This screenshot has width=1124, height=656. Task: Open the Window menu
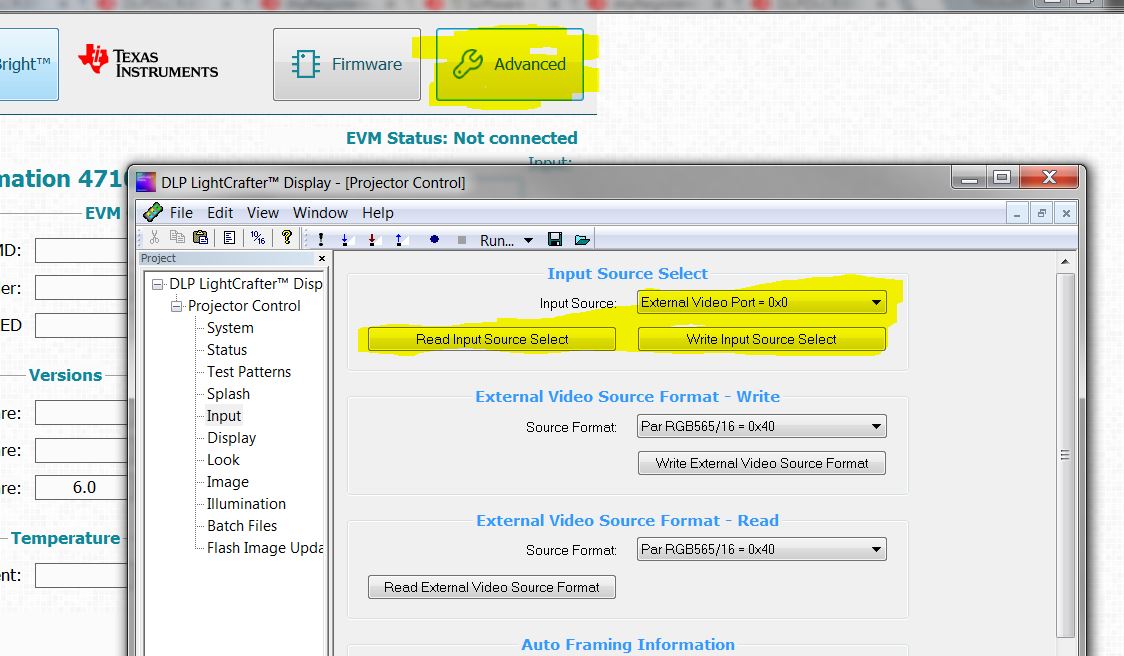[320, 213]
